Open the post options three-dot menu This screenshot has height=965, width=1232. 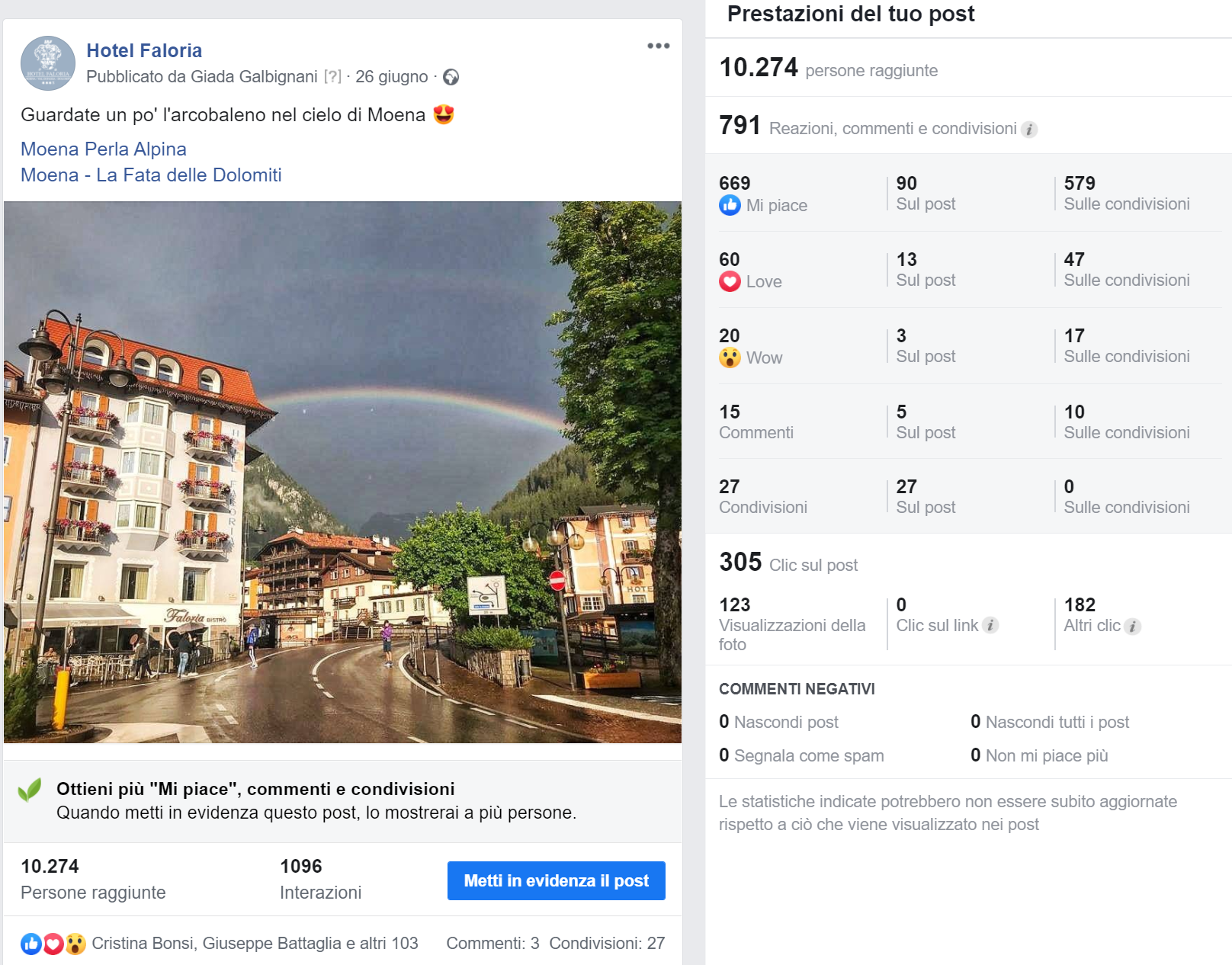[658, 46]
